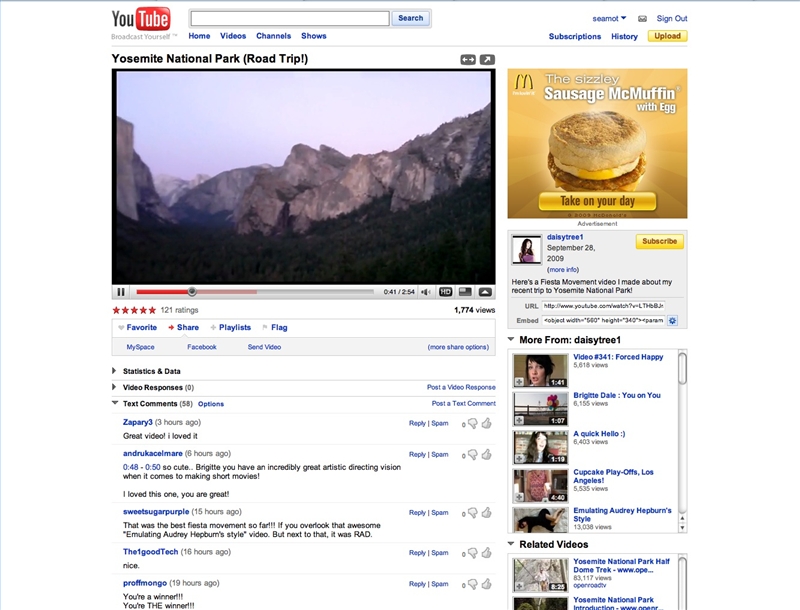800x610 pixels.
Task: Thumbs down The1goodTech's comment
Action: [473, 553]
